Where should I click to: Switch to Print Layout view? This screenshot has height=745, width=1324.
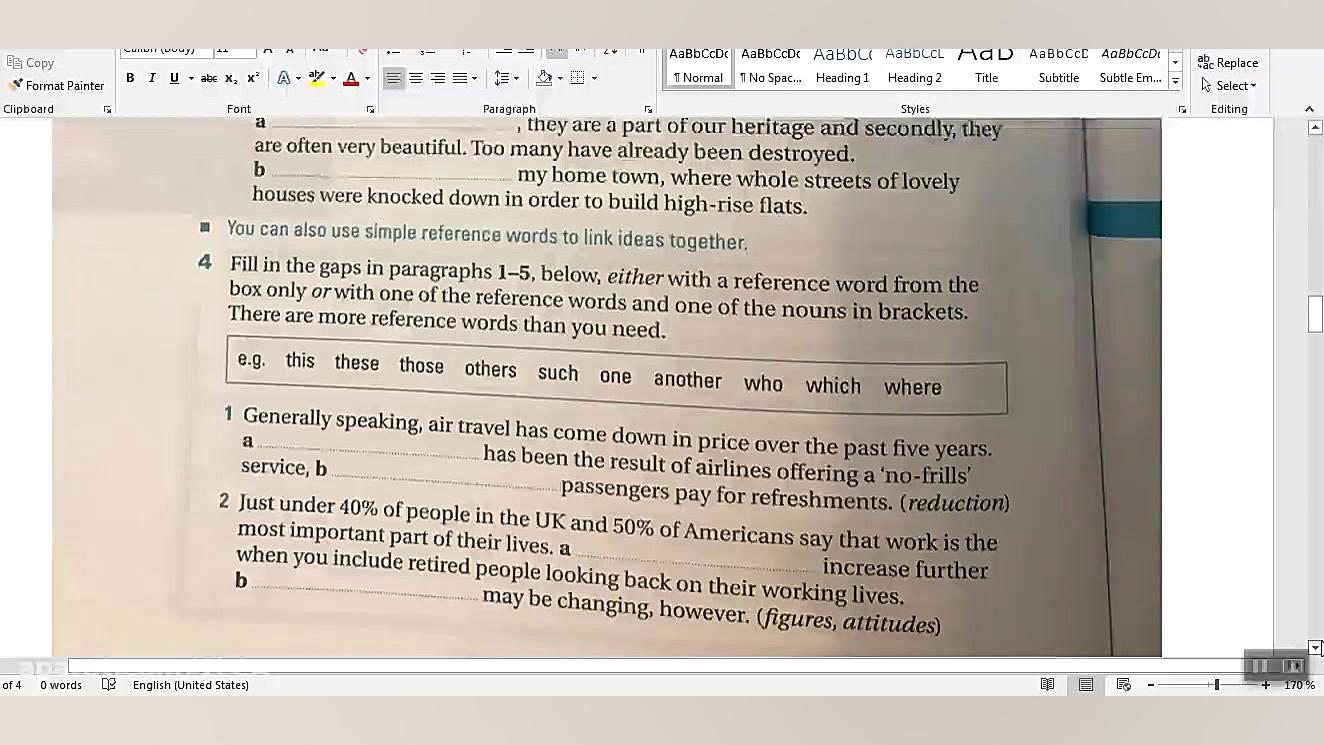point(1085,685)
